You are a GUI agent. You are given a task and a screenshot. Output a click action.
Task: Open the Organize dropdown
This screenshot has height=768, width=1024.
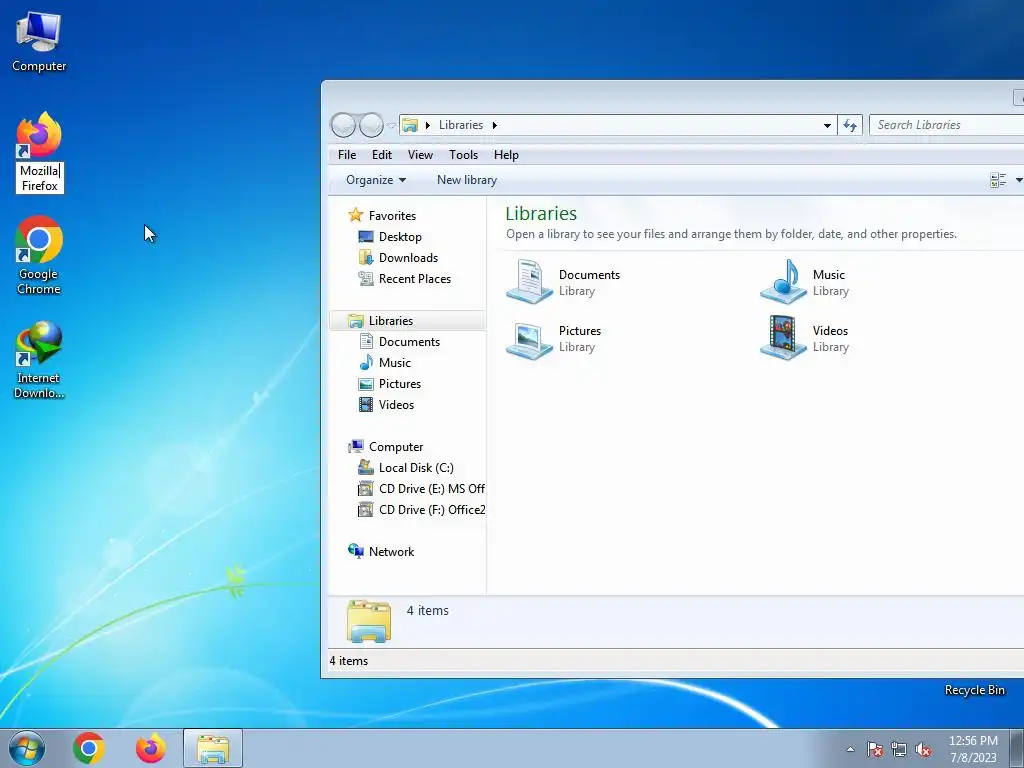pyautogui.click(x=376, y=180)
